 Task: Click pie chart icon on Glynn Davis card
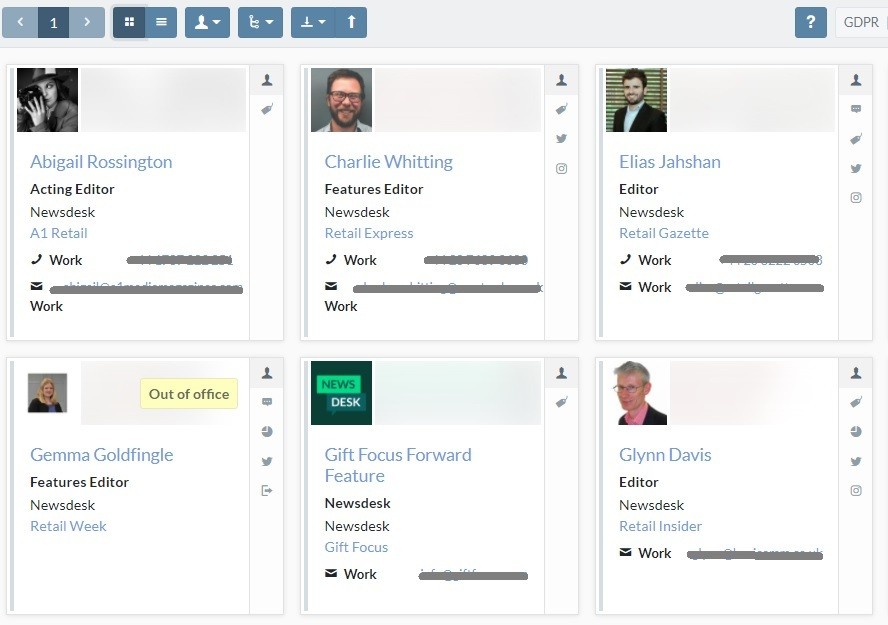[856, 432]
